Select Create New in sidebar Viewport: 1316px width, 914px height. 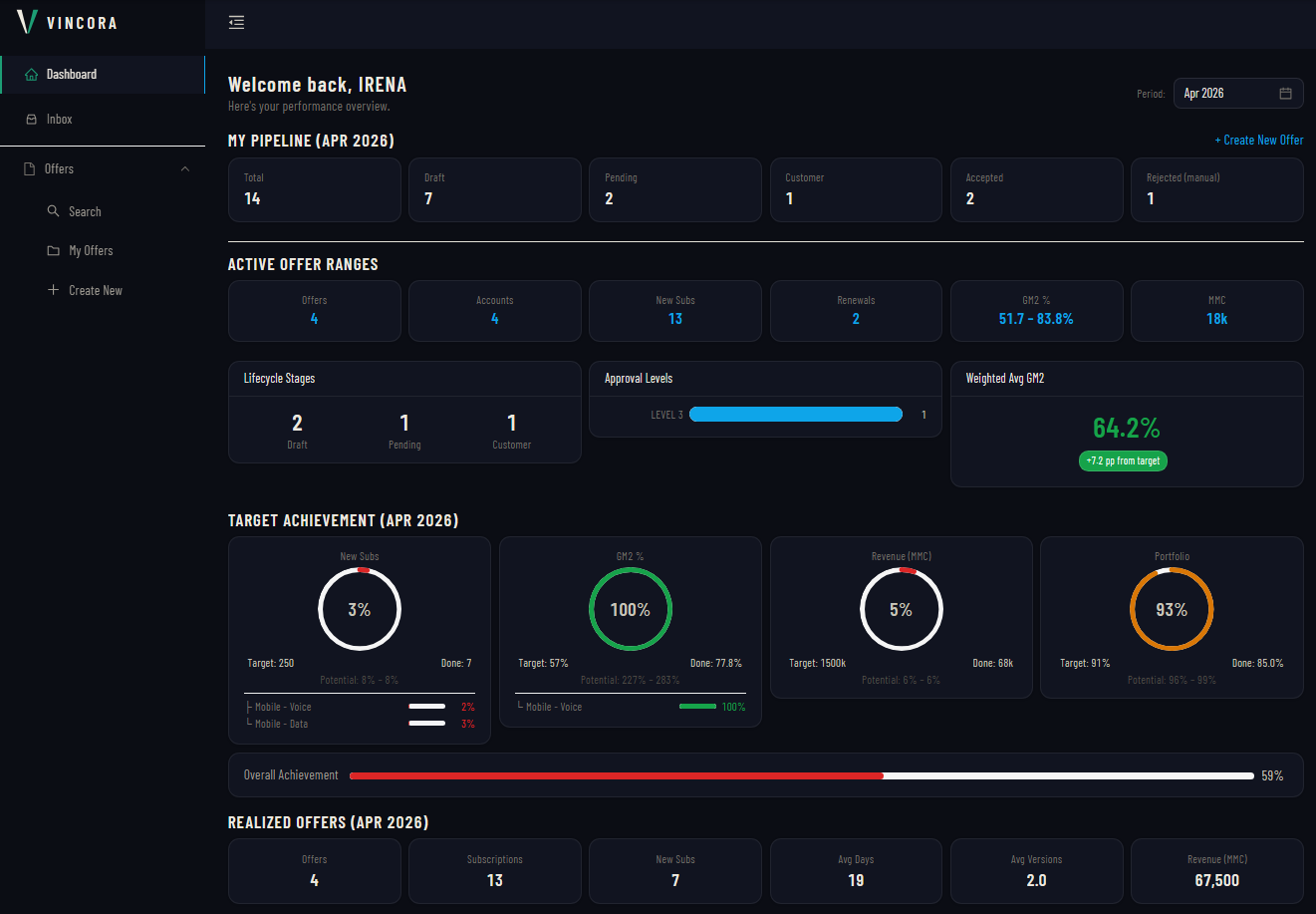[x=103, y=290]
